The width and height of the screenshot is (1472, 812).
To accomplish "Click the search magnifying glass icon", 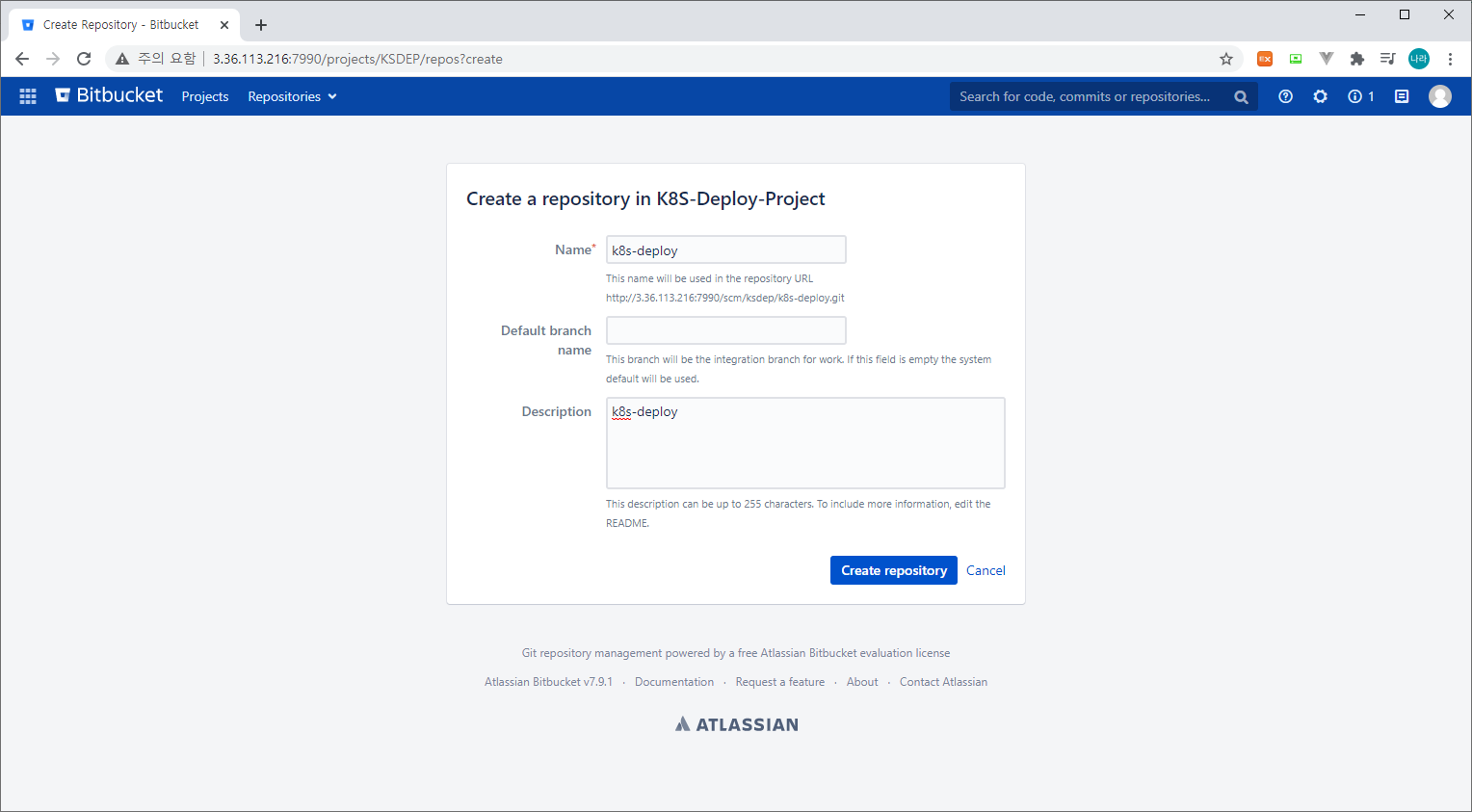I will (1241, 96).
